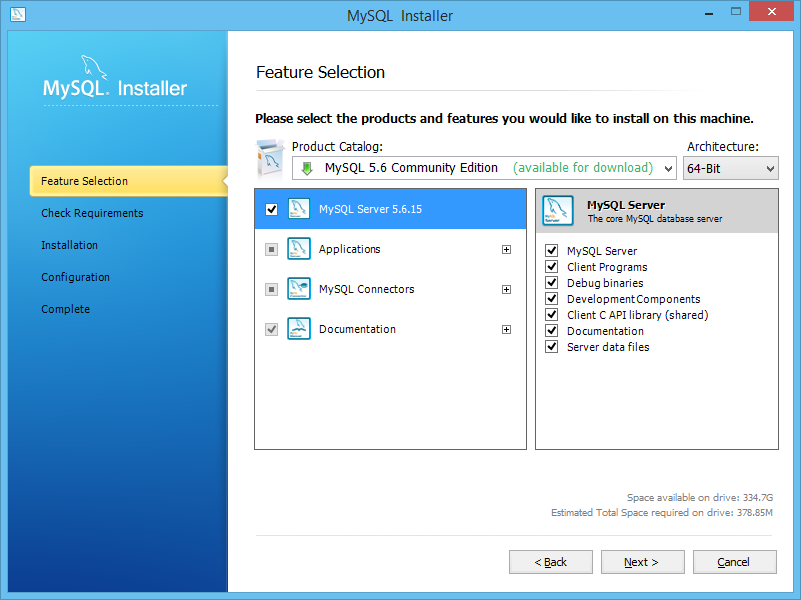This screenshot has height=600, width=801.
Task: Click 'Estimated Total Space required' text
Action: (x=662, y=512)
